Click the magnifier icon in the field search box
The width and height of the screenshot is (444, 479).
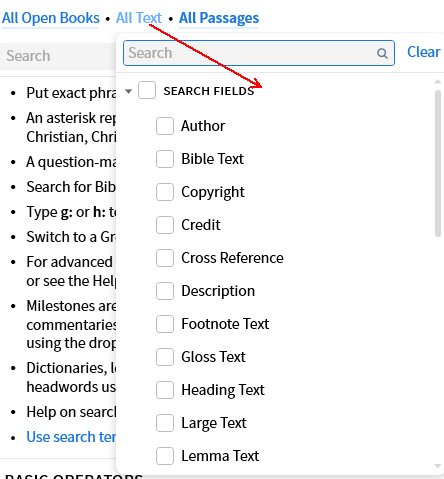pyautogui.click(x=382, y=53)
